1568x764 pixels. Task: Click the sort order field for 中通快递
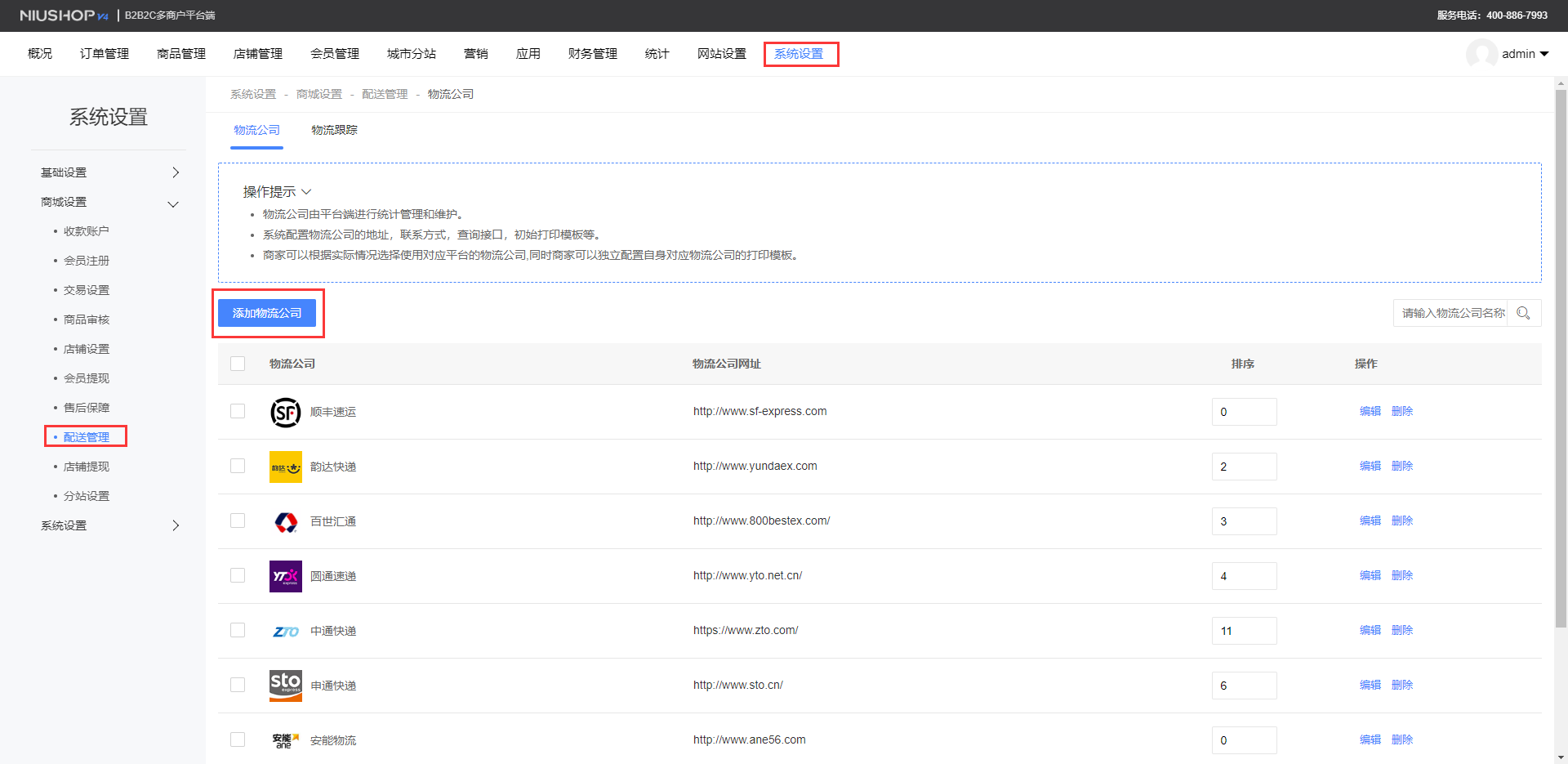coord(1244,631)
